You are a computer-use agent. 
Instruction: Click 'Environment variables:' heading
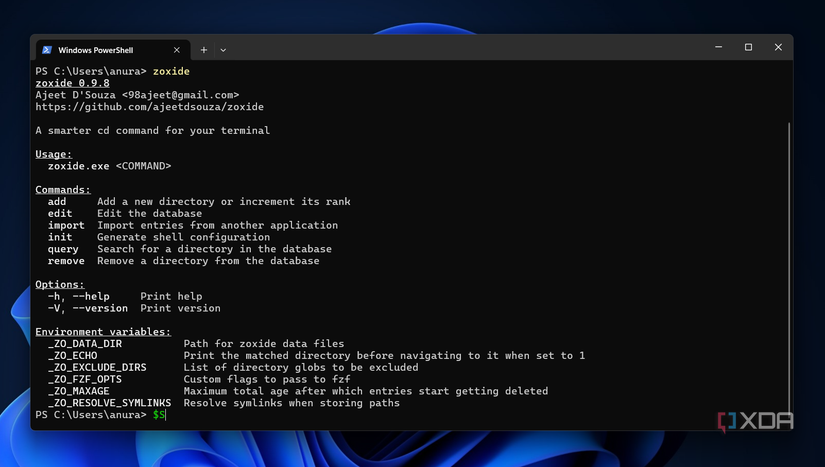click(x=103, y=332)
